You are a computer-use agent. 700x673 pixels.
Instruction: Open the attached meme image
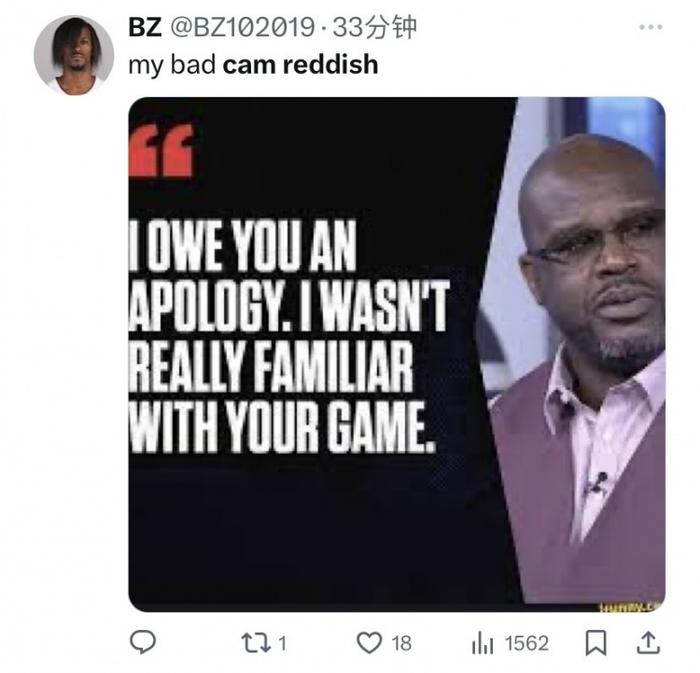[x=396, y=354]
